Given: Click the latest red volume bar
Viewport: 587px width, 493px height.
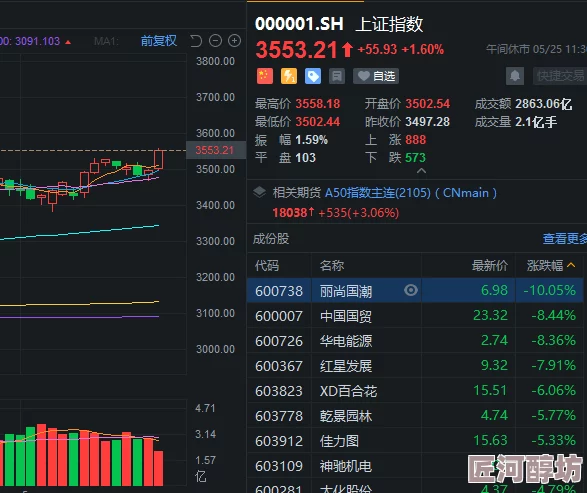Looking at the screenshot, I should pos(159,468).
